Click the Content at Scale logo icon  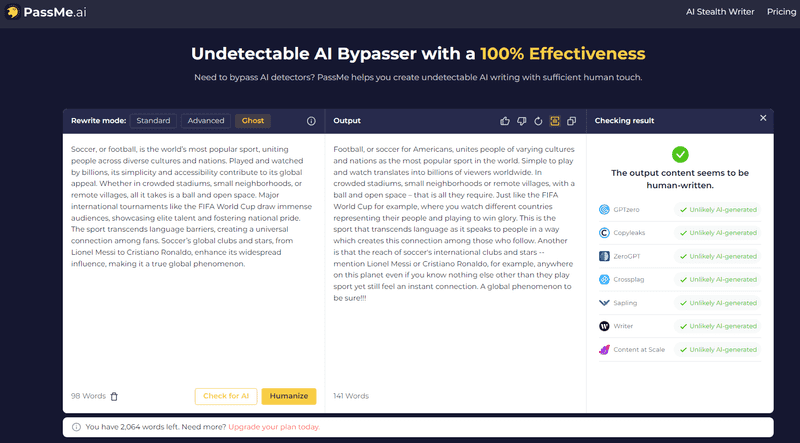click(604, 350)
